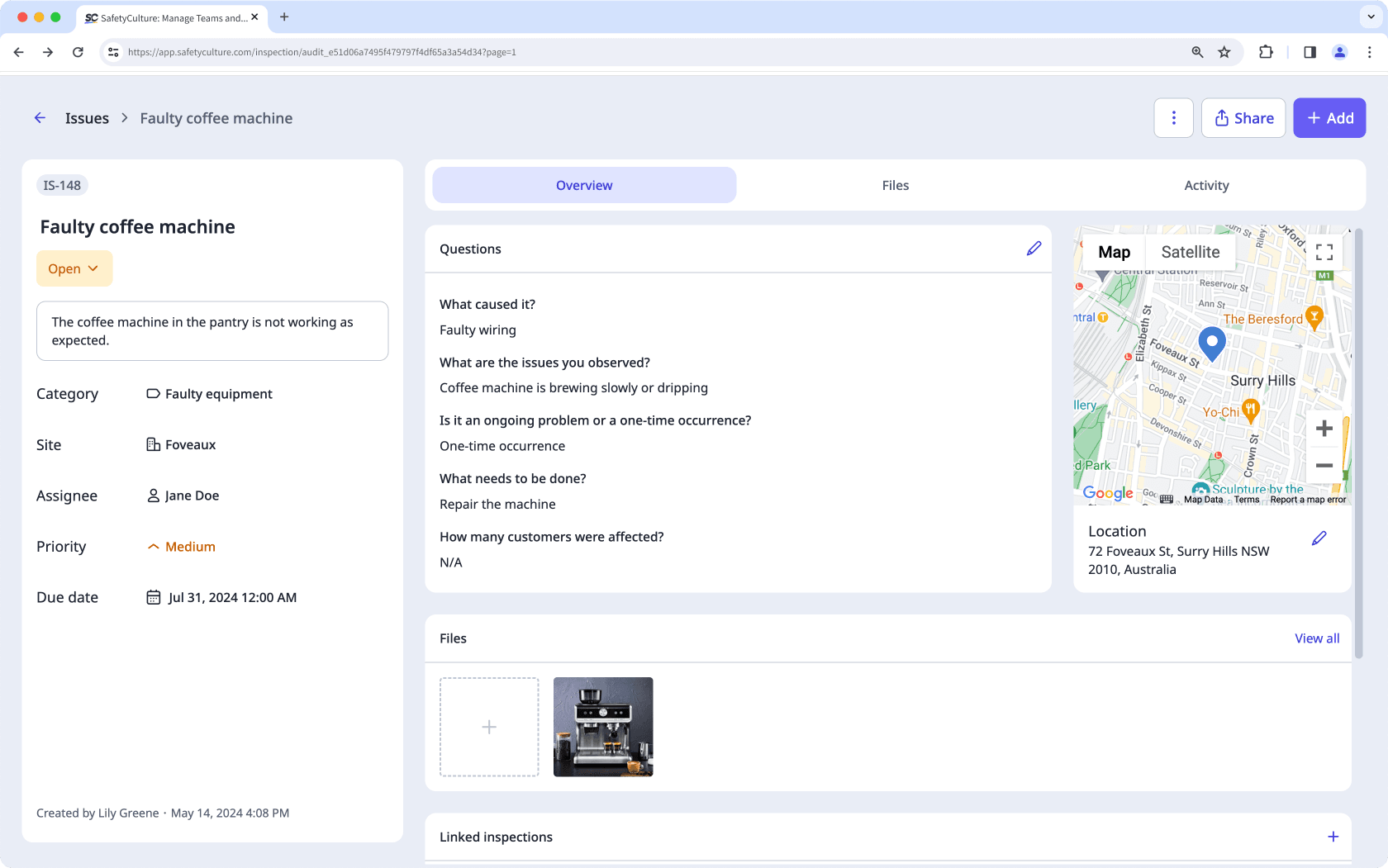Edit the Location via pencil icon
1388x868 pixels.
tap(1319, 538)
